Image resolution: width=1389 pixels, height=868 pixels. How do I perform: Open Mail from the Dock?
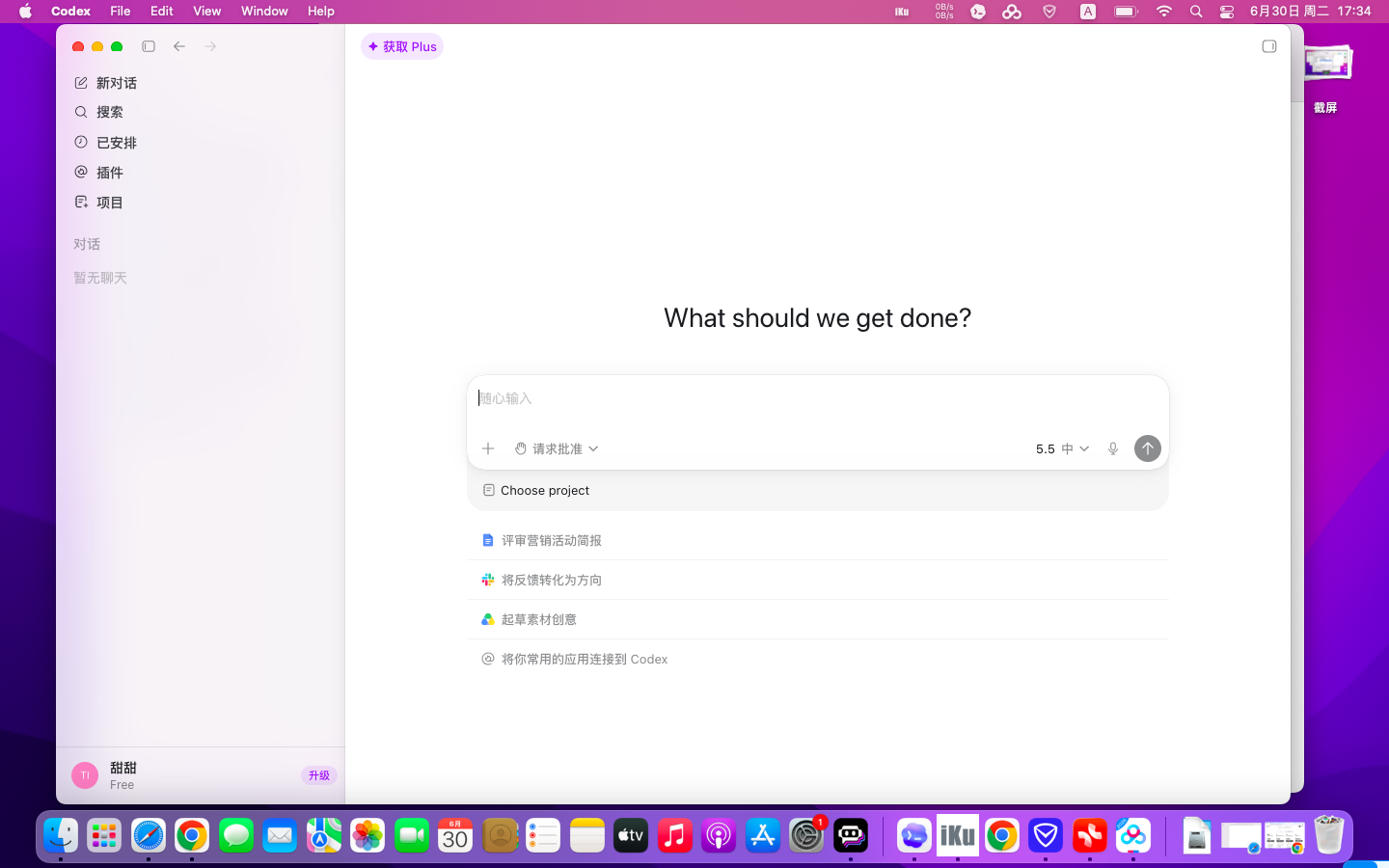(x=280, y=835)
